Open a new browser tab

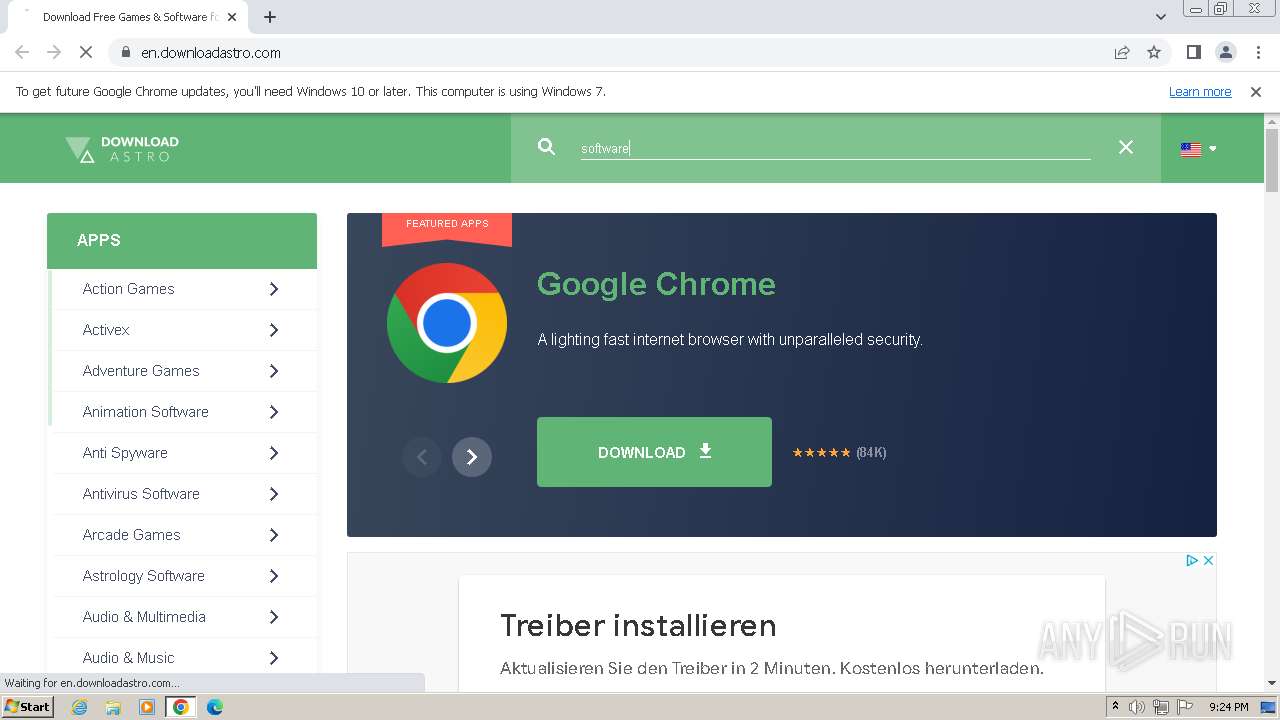(x=269, y=17)
